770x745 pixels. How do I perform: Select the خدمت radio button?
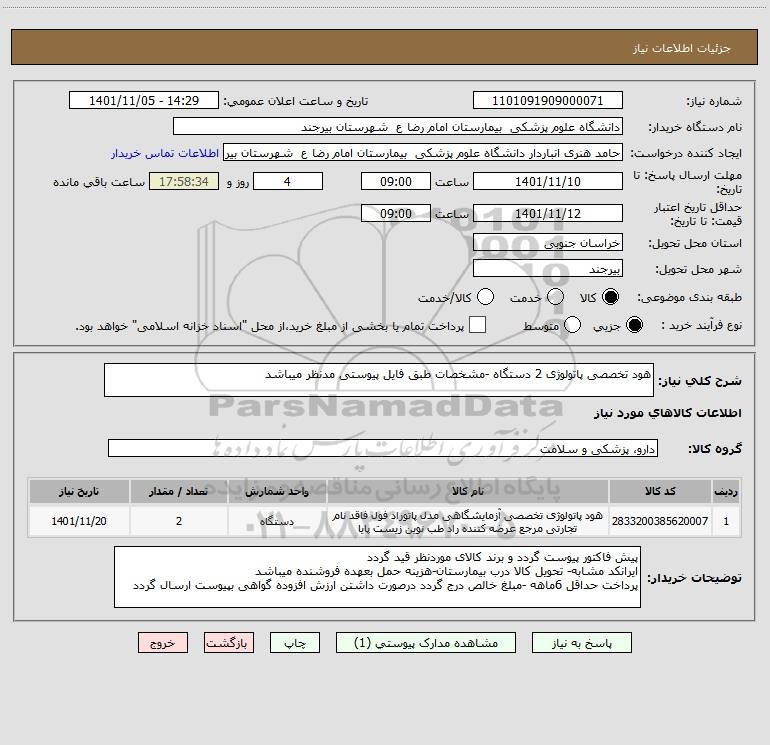click(555, 297)
